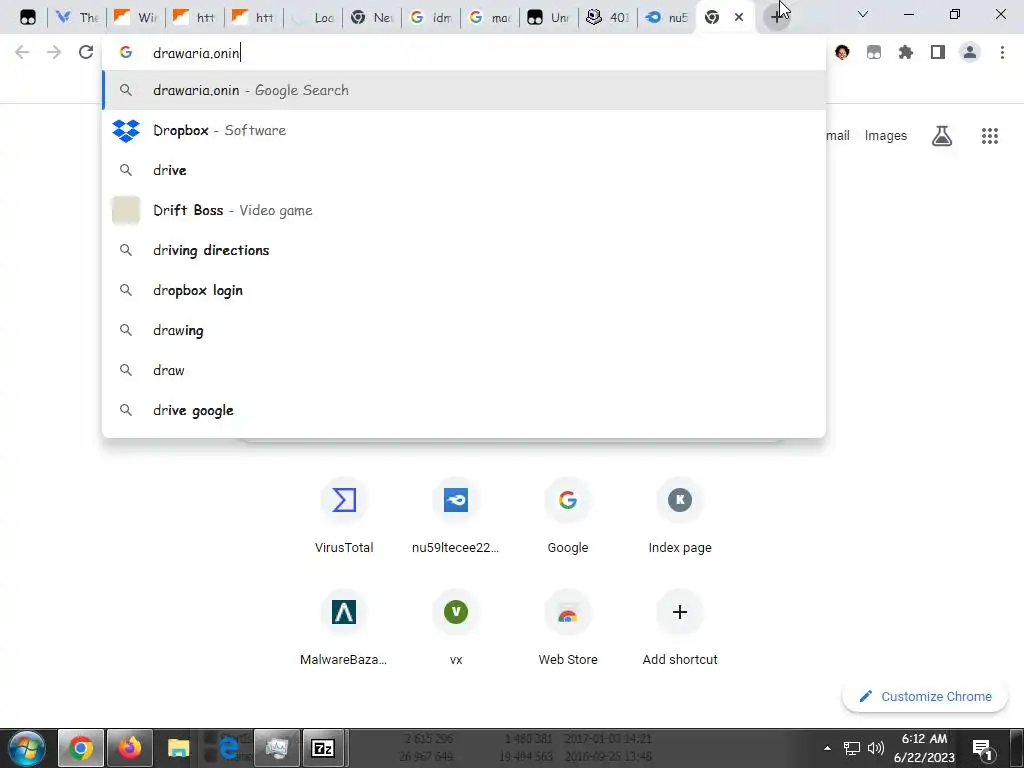Click Customize Chrome button
The width and height of the screenshot is (1024, 768).
pos(925,696)
